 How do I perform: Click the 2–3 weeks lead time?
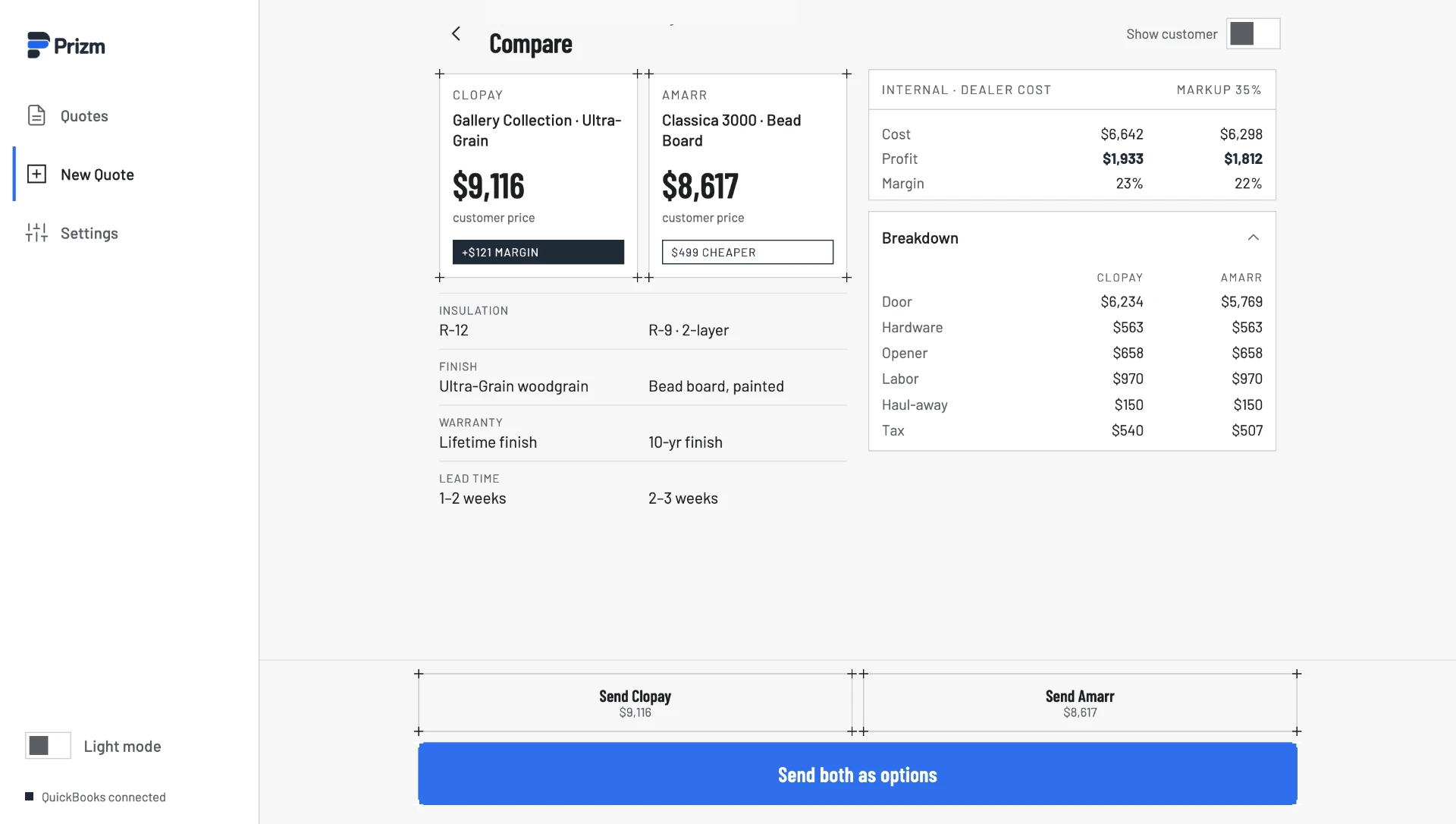(682, 498)
